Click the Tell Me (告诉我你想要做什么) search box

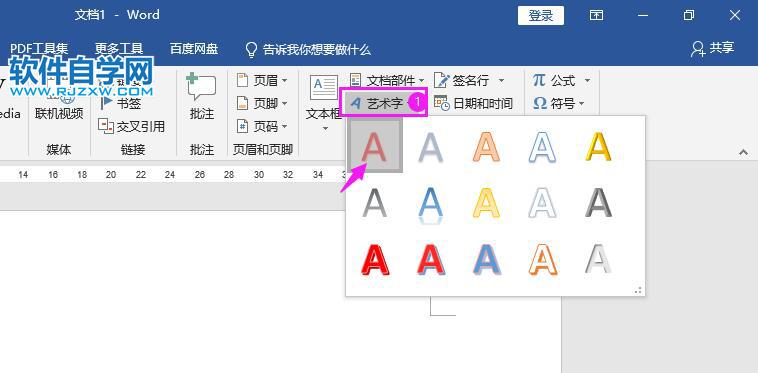[308, 49]
